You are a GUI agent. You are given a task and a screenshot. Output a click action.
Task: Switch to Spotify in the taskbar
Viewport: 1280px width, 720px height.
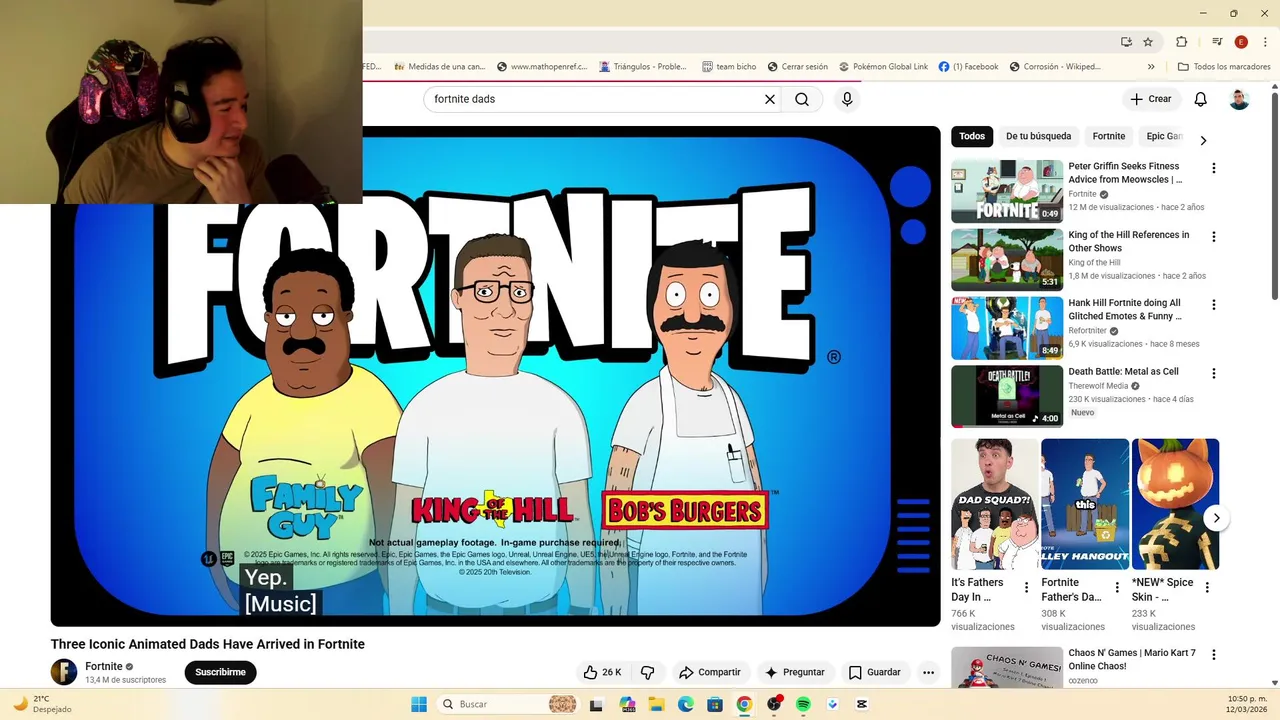click(803, 704)
